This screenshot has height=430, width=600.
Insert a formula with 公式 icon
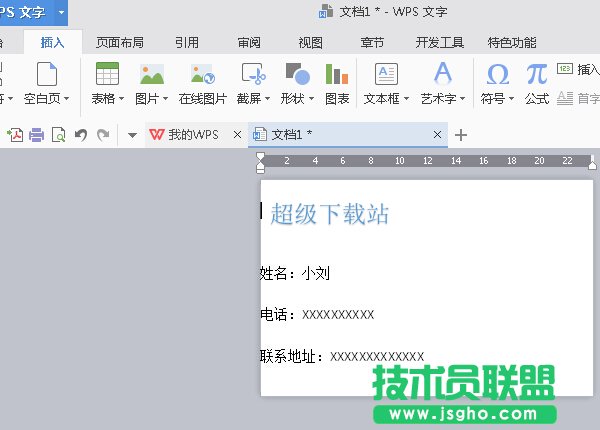[537, 75]
